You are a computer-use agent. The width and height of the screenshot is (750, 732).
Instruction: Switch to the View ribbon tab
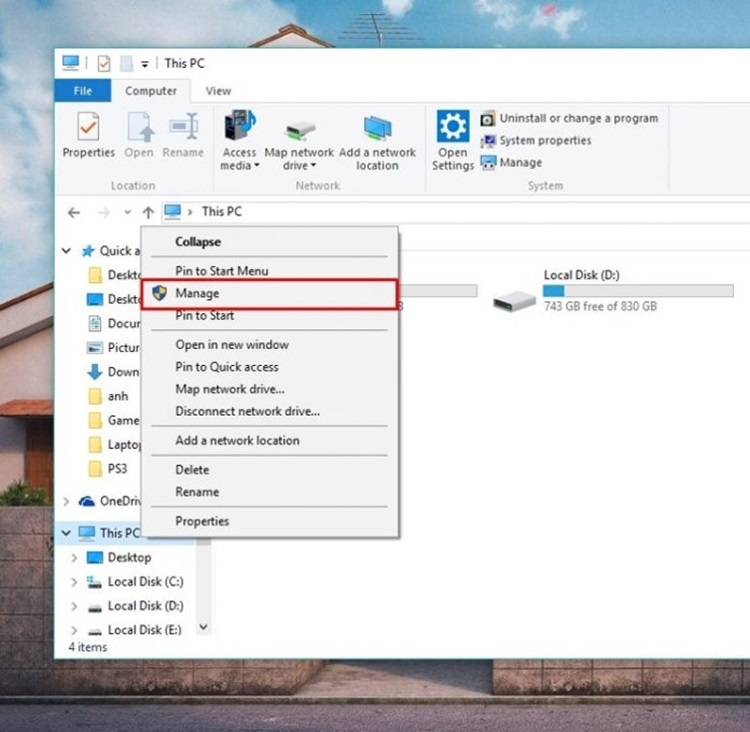point(218,90)
